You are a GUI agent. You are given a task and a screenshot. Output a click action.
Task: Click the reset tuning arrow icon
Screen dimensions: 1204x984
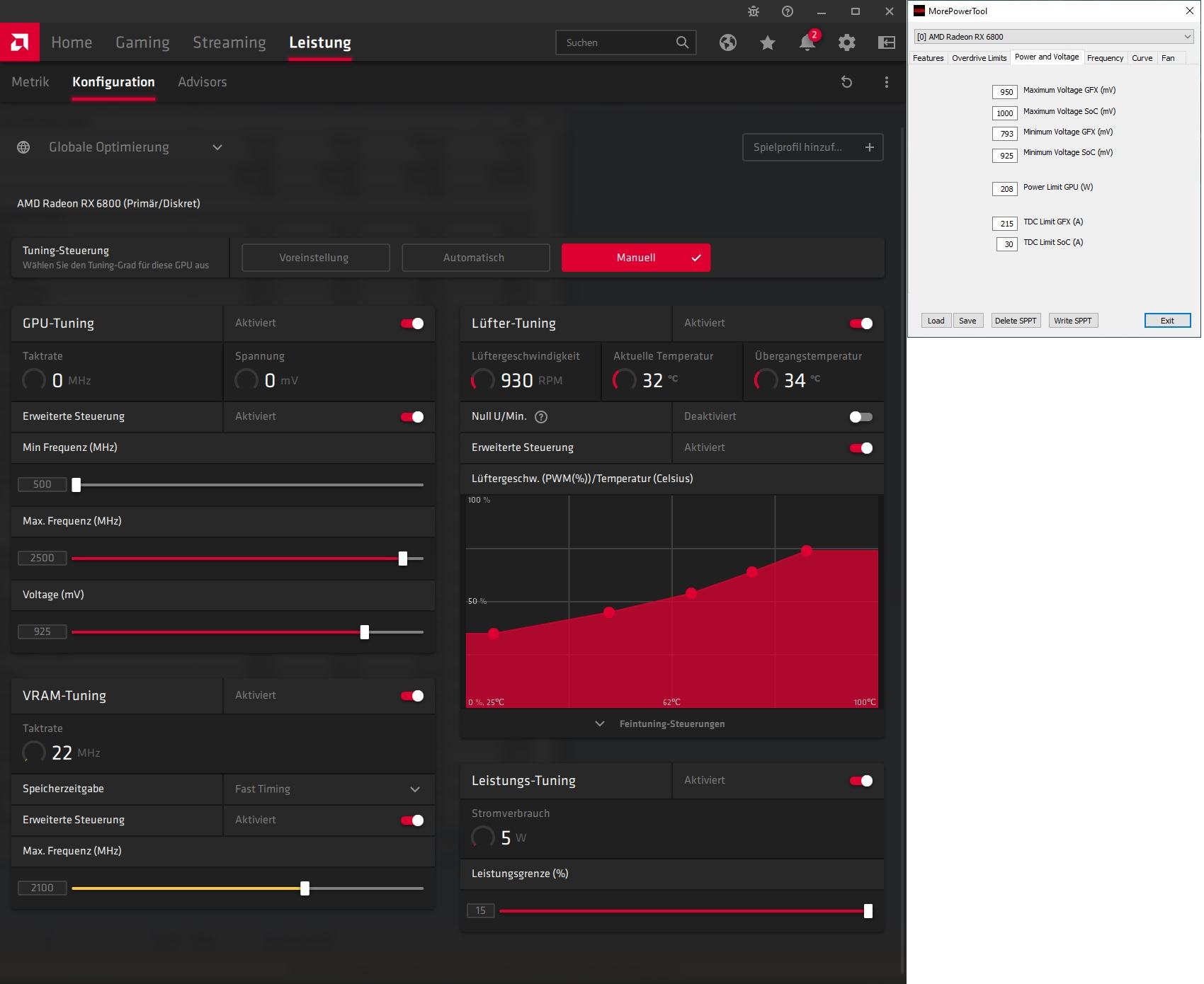[x=846, y=82]
